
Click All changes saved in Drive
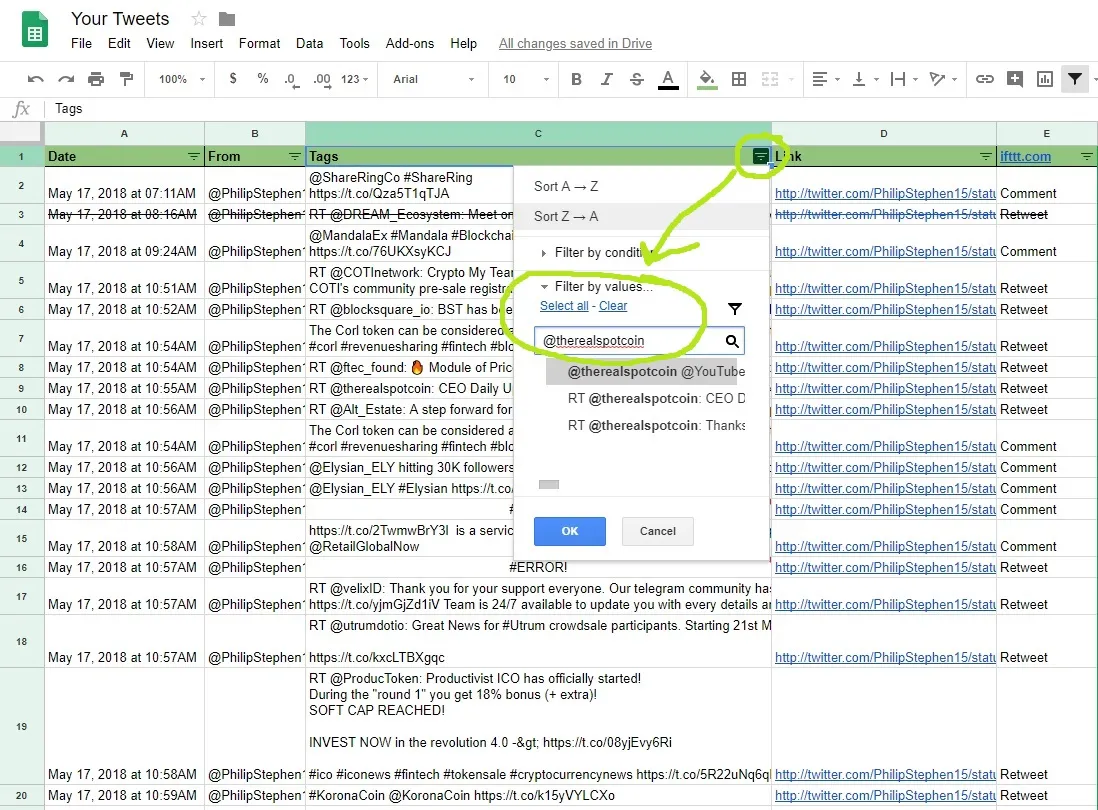click(x=575, y=43)
